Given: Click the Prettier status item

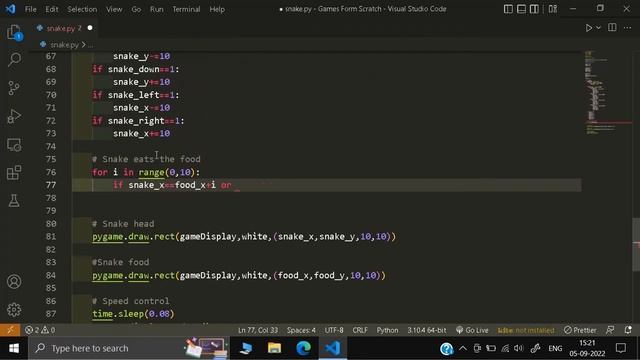Looking at the screenshot, I should click(x=580, y=330).
